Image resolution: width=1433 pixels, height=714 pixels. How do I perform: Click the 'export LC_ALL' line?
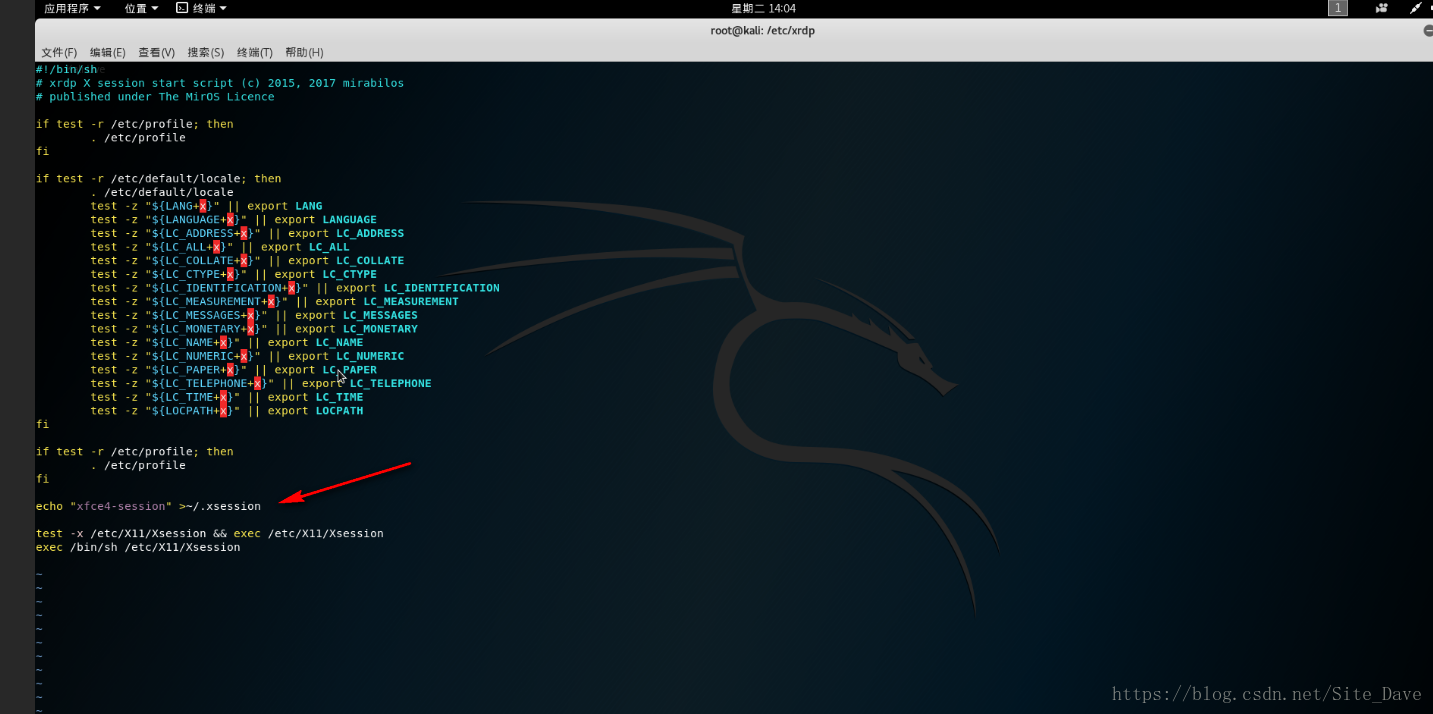coord(220,247)
